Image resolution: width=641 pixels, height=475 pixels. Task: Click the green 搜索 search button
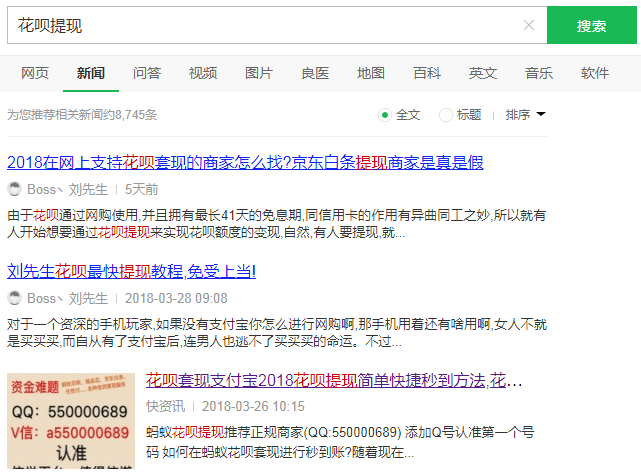click(x=592, y=25)
